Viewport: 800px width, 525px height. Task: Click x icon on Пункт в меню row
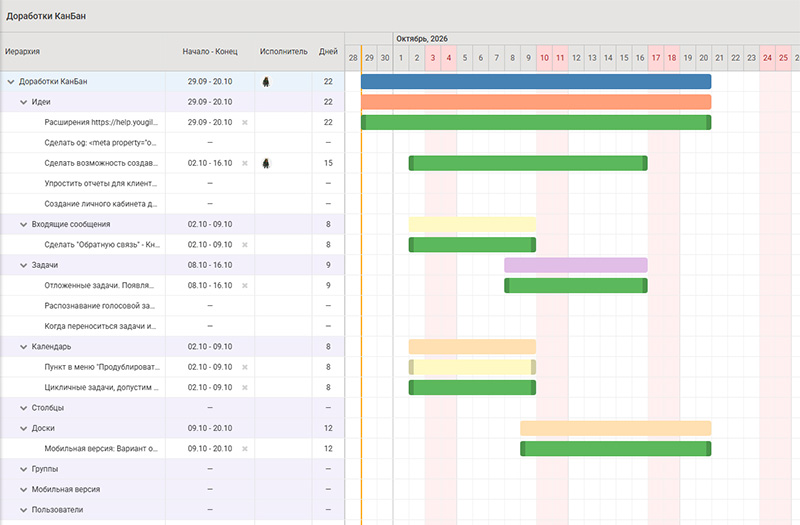245,367
